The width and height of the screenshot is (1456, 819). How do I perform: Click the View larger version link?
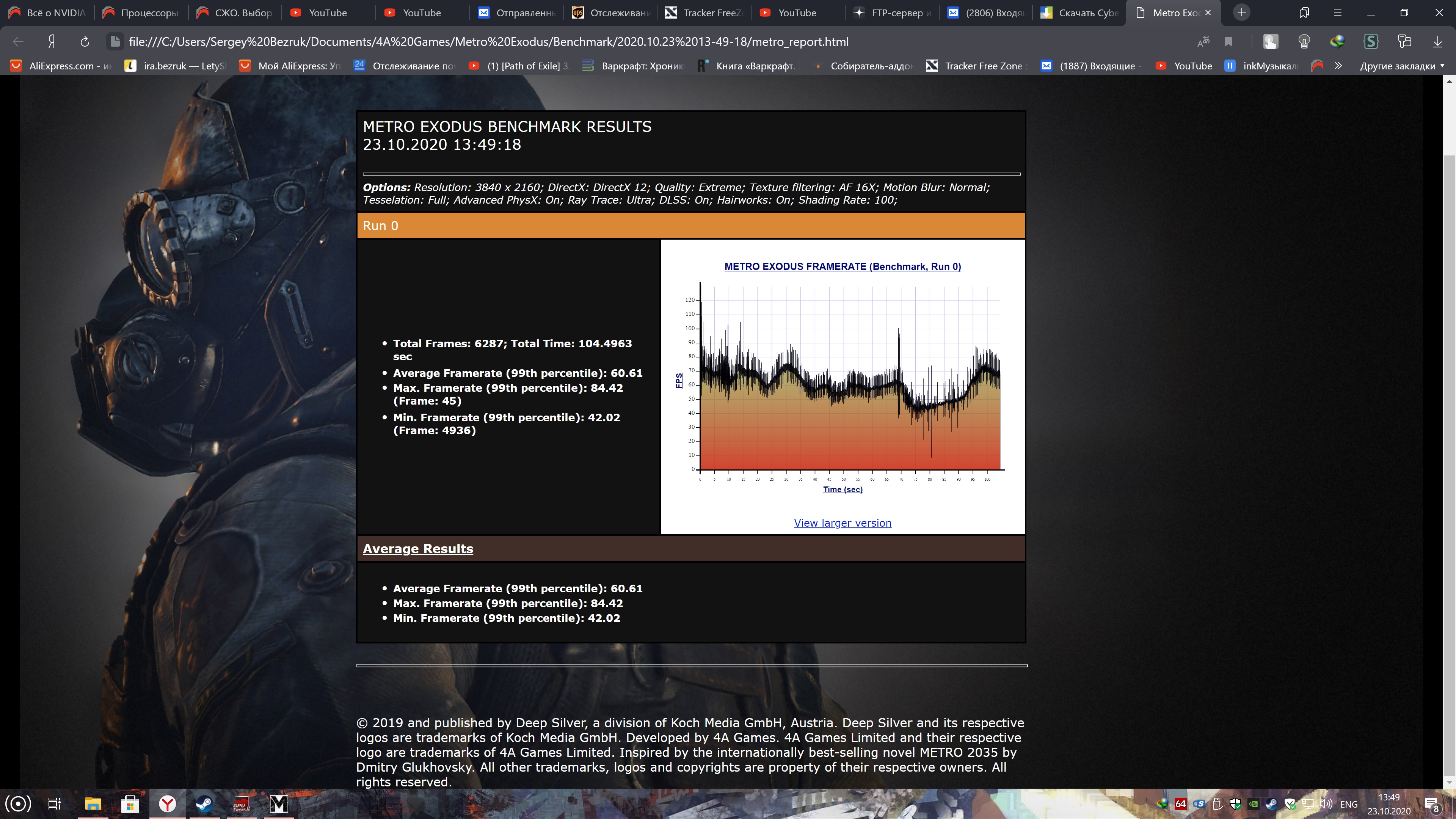click(x=842, y=523)
